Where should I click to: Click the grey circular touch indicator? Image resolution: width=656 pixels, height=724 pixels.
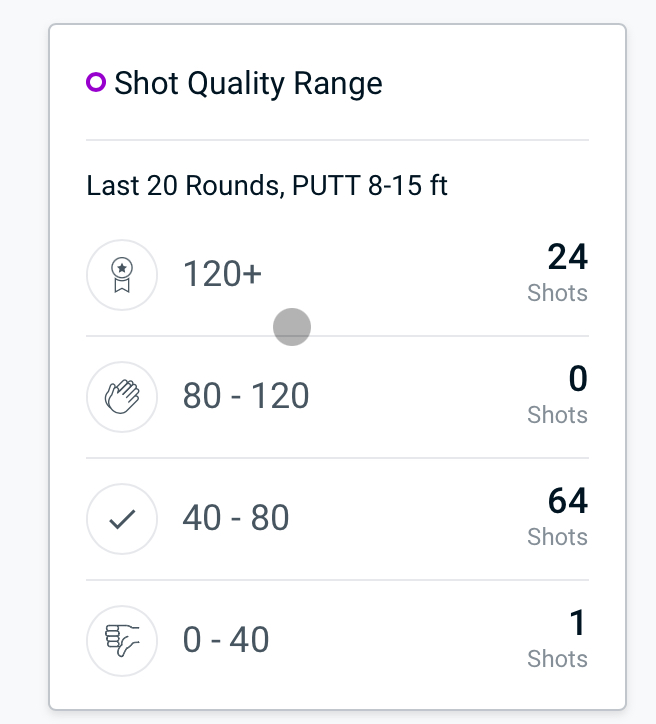[292, 327]
